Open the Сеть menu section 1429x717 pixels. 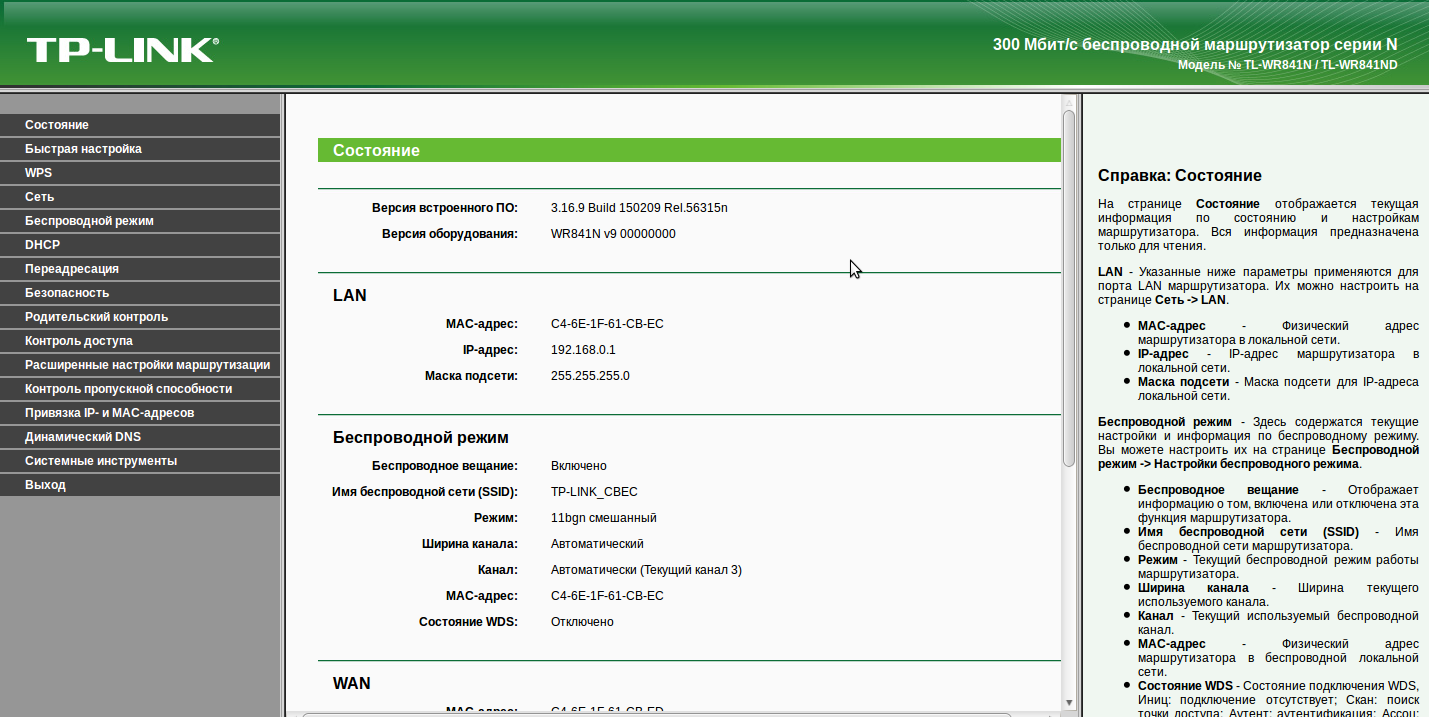(140, 197)
